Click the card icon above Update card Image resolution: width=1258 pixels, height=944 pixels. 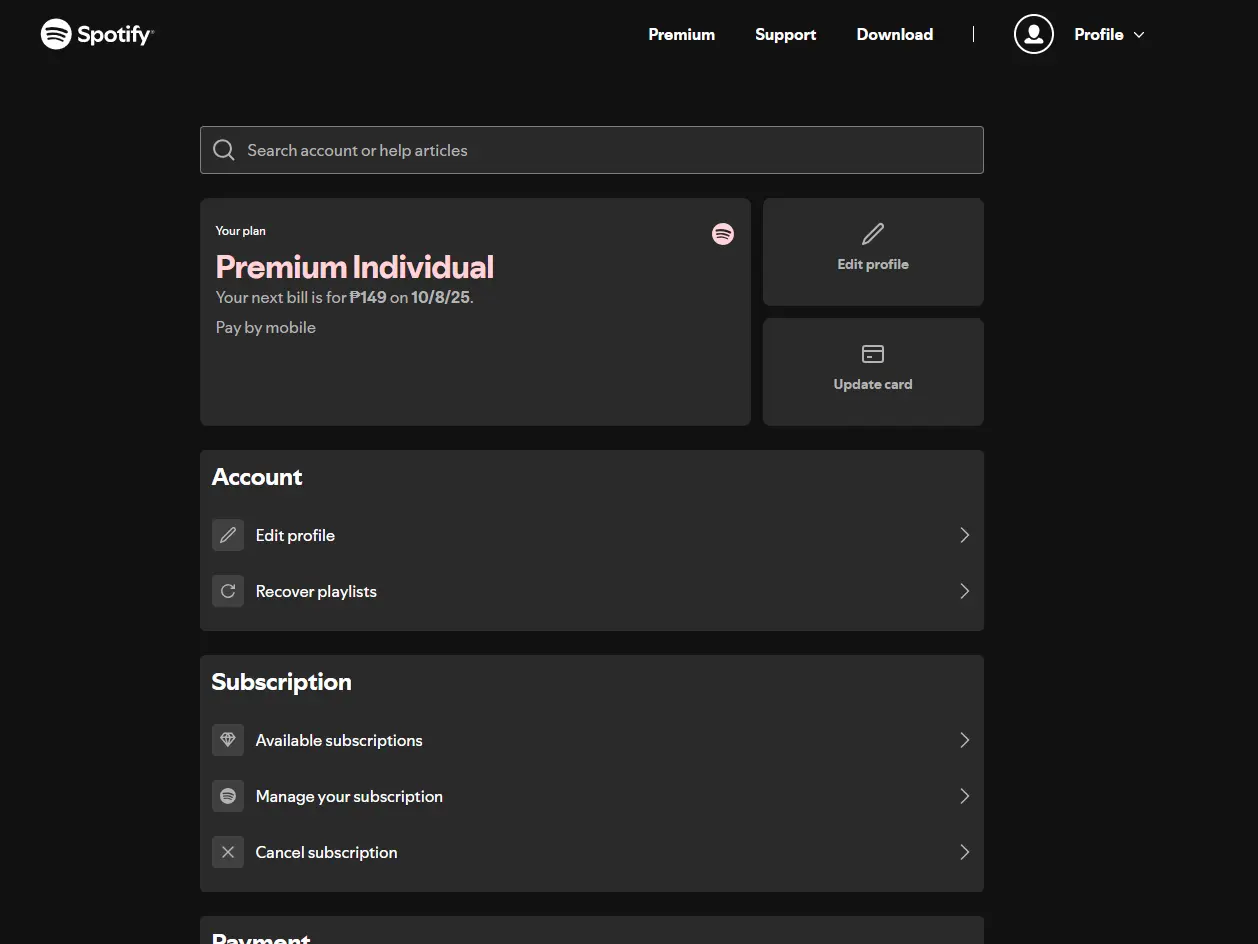tap(873, 354)
